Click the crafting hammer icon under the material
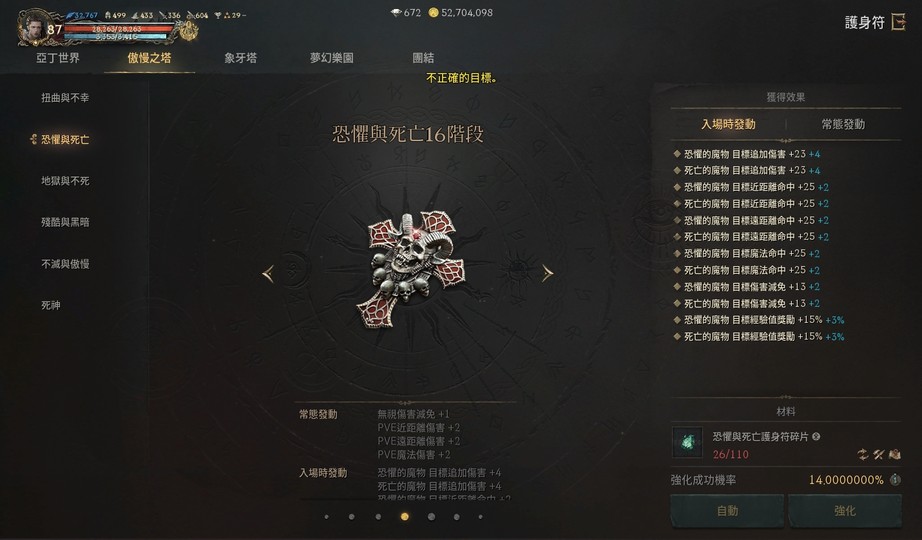922x540 pixels. click(x=878, y=454)
